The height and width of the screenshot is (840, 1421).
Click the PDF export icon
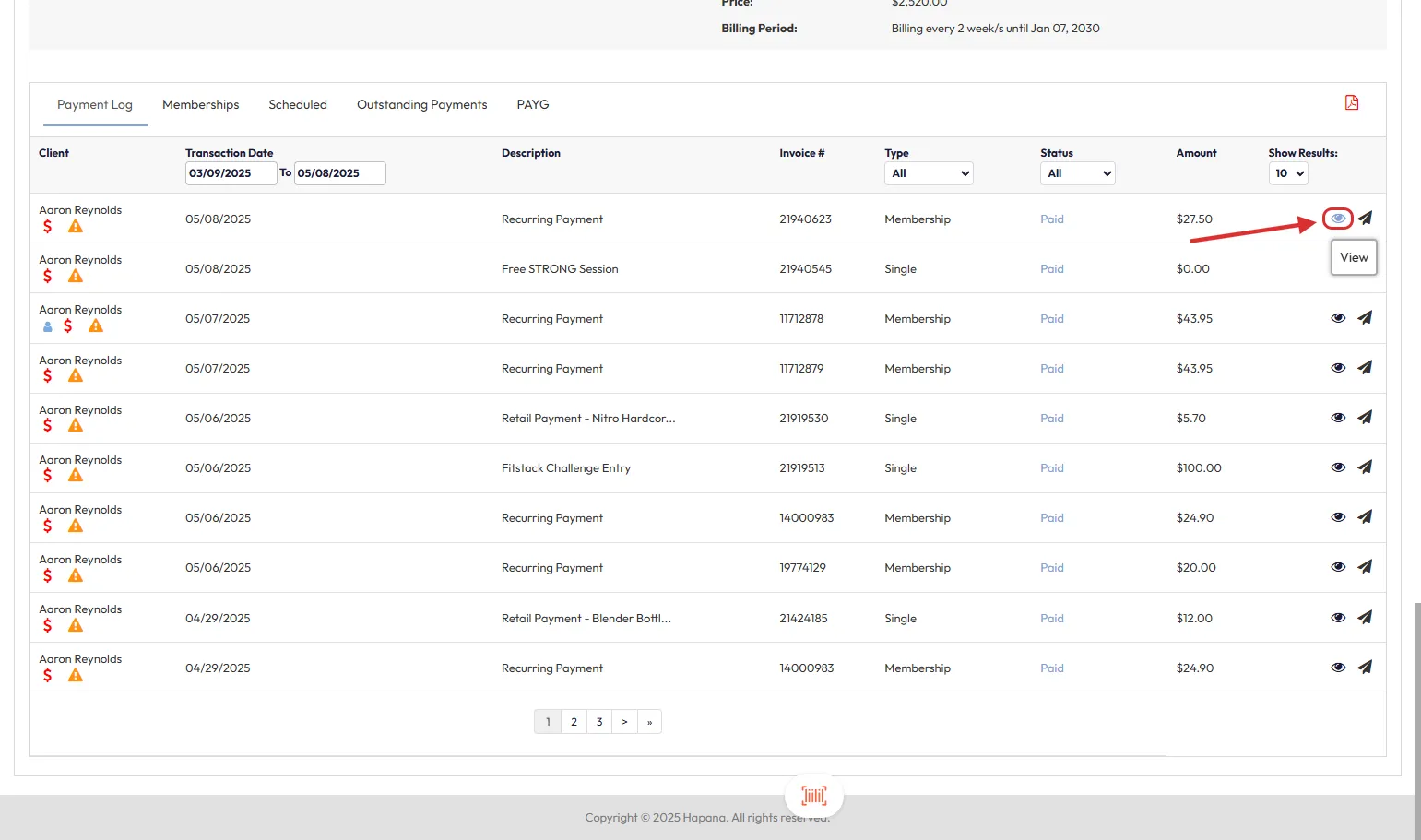tap(1351, 103)
